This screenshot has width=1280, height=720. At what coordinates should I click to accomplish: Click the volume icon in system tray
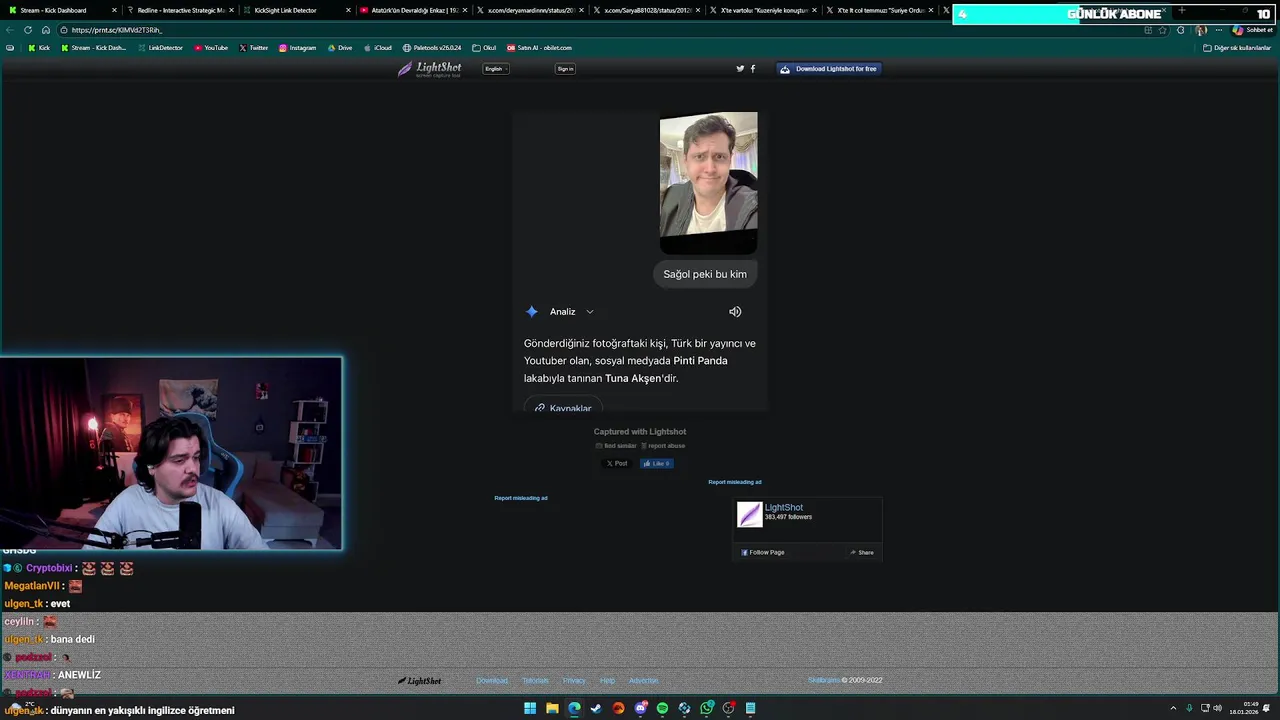point(1217,708)
